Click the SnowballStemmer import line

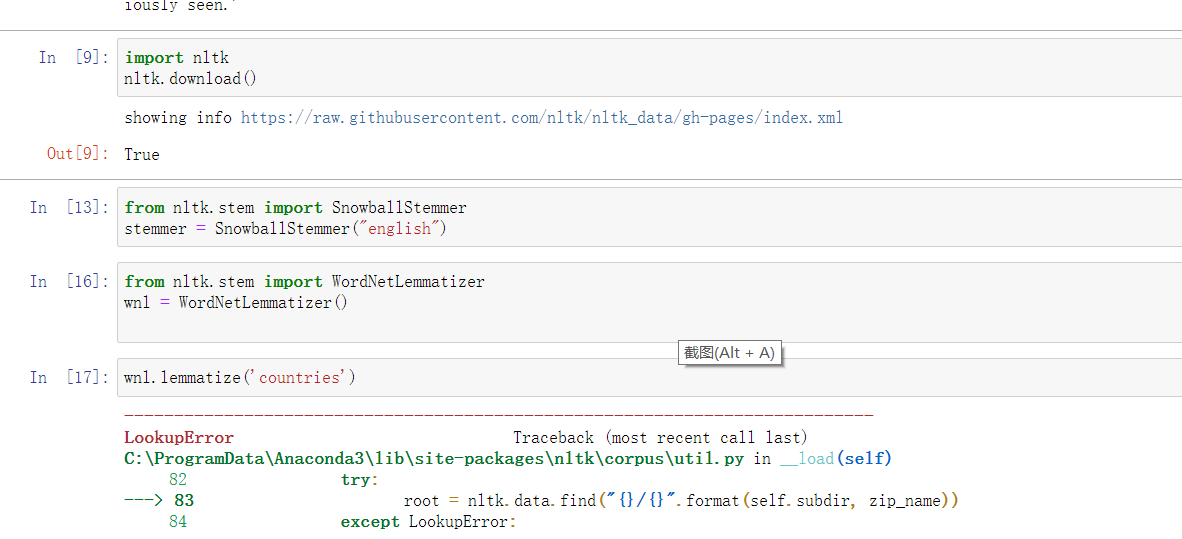point(296,207)
